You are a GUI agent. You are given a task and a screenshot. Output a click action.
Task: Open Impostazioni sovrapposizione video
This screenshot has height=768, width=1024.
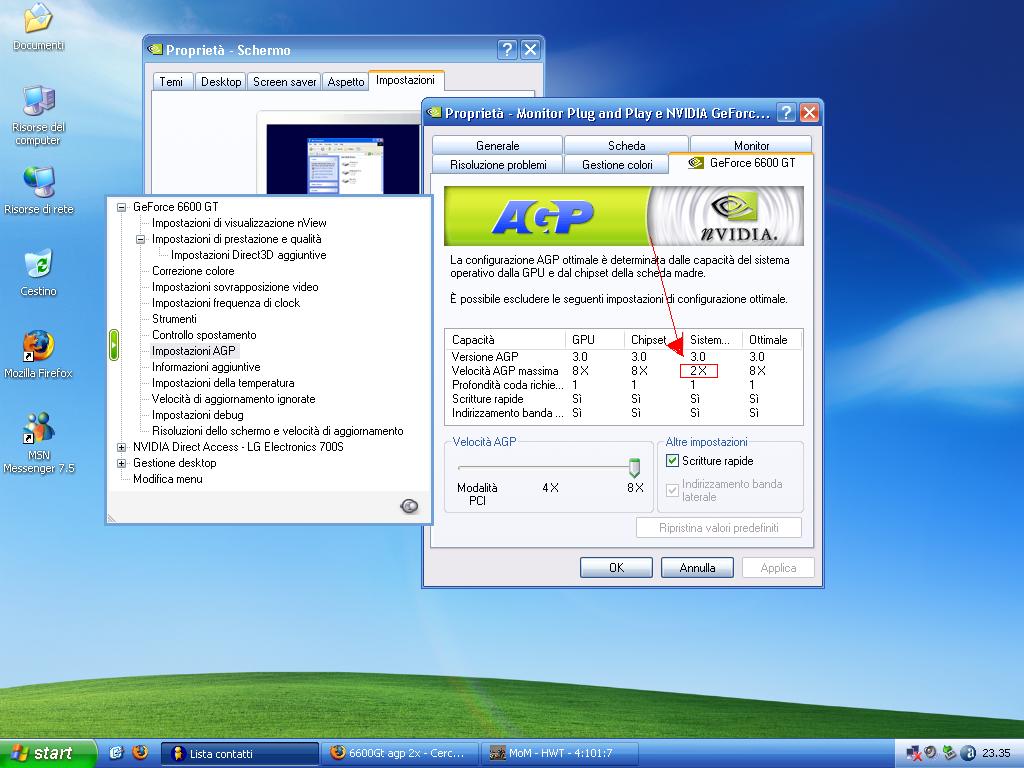(235, 287)
